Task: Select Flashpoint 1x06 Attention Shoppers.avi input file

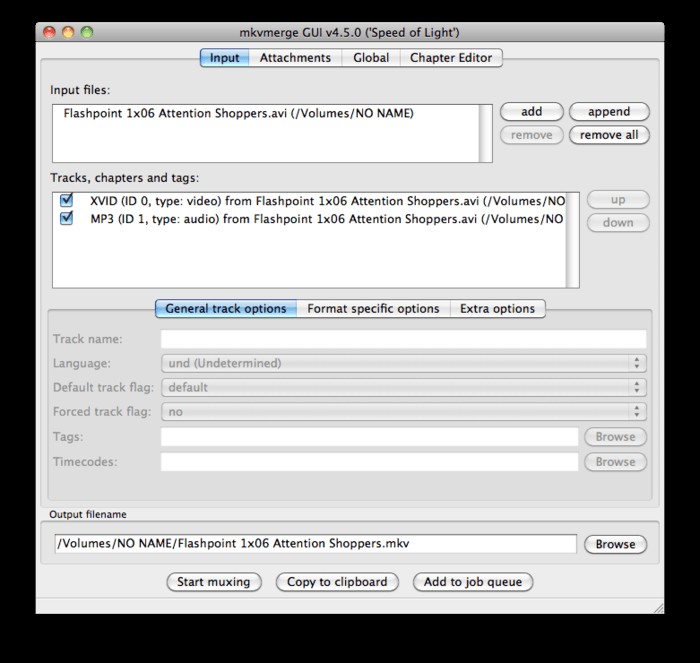Action: (x=266, y=113)
